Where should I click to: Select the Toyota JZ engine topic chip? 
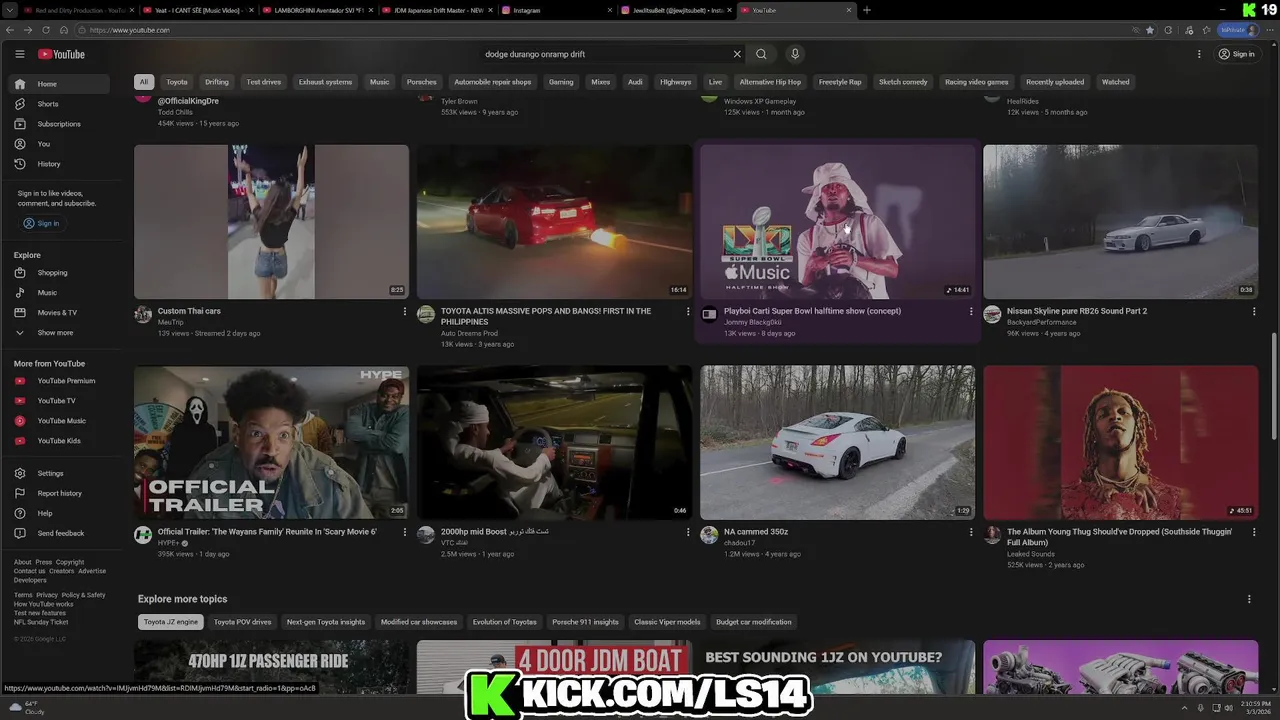tap(171, 622)
